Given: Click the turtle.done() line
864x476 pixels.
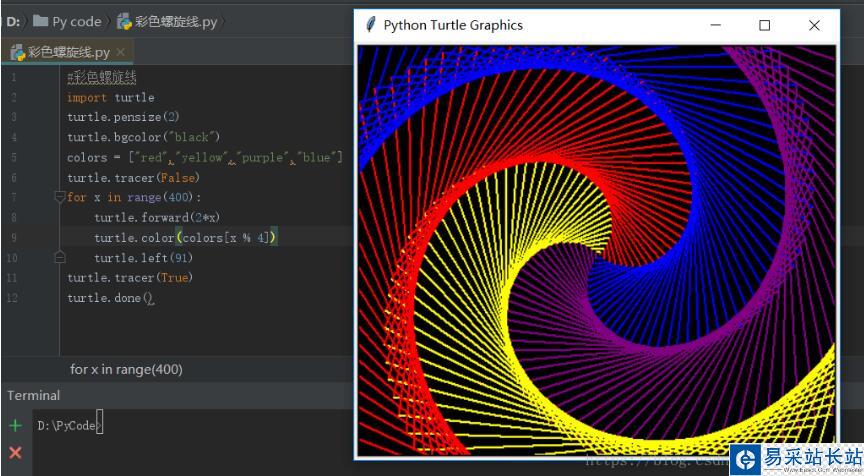Looking at the screenshot, I should point(111,298).
